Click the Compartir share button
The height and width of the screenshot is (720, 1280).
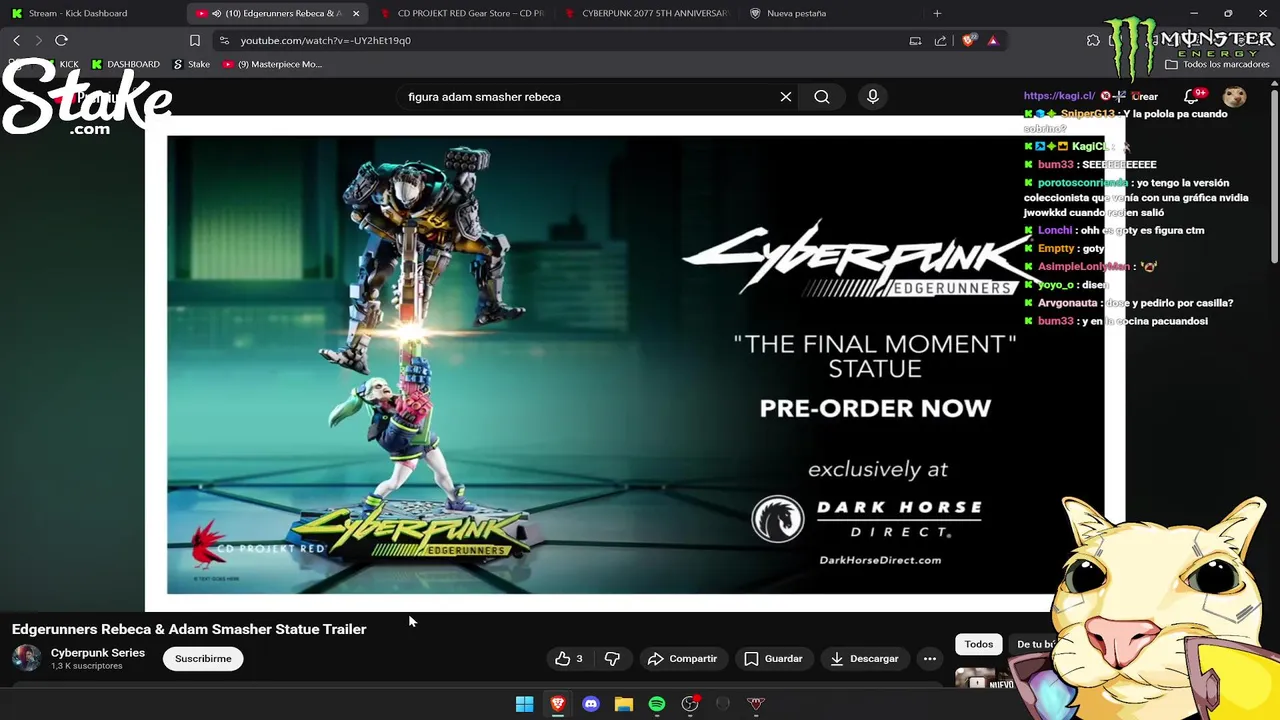pos(682,659)
